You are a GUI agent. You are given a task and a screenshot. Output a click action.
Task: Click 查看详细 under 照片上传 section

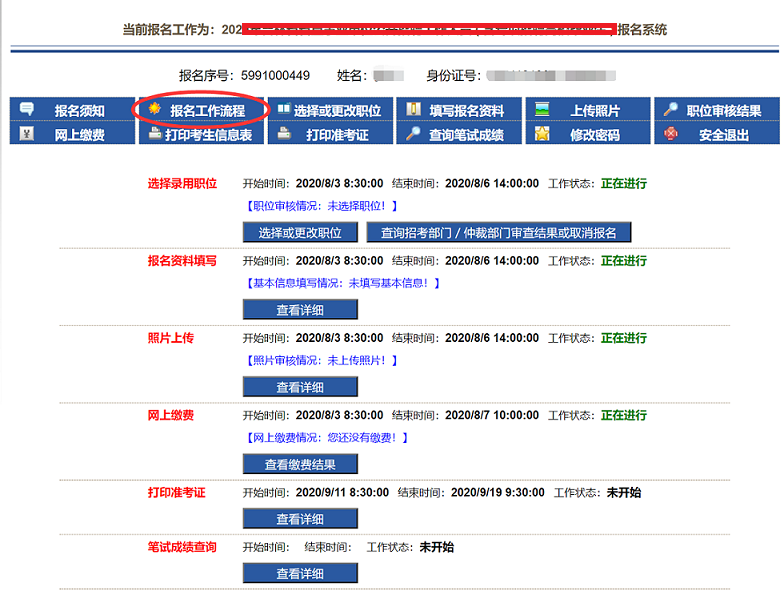(300, 387)
